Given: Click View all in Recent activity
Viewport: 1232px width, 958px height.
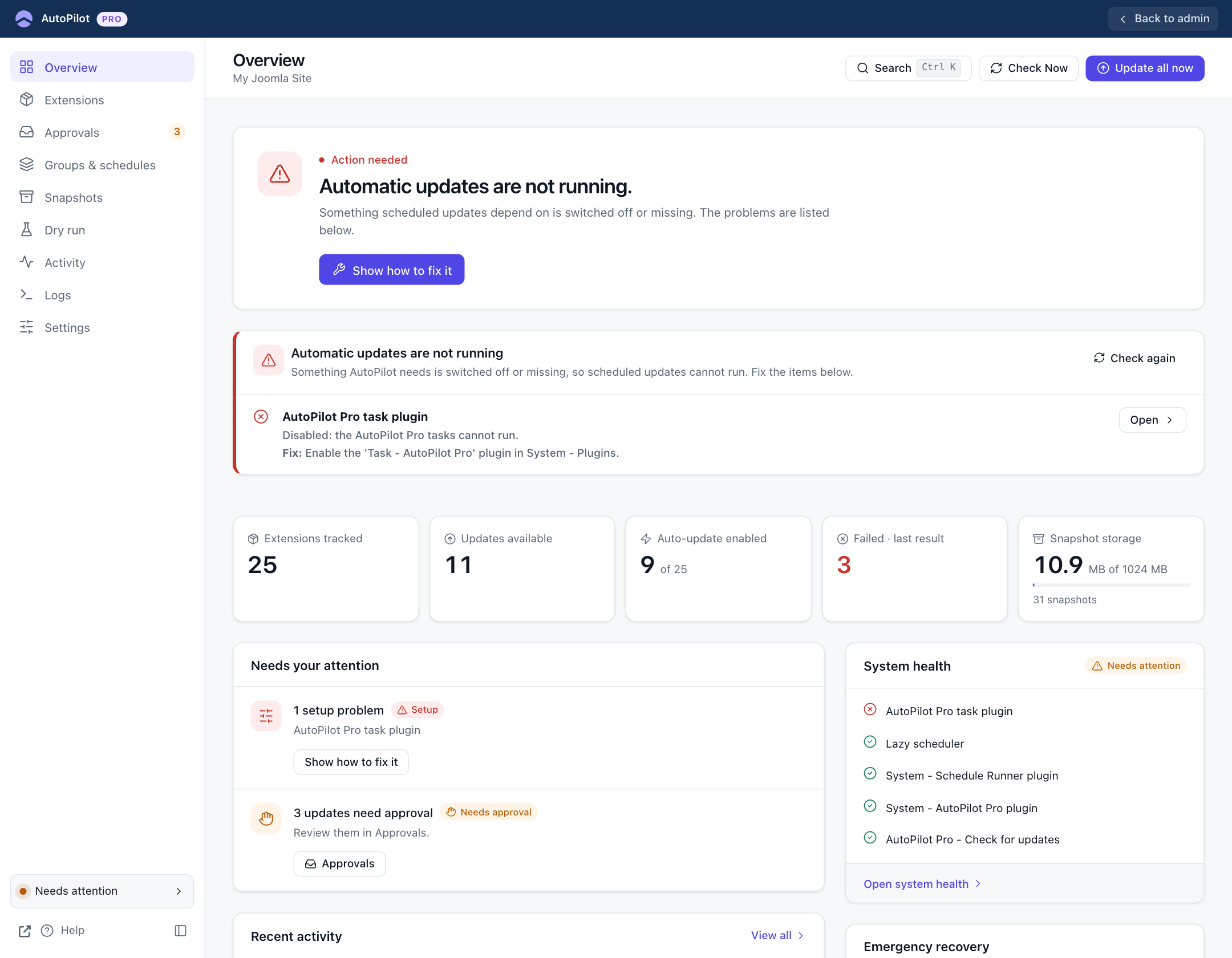Looking at the screenshot, I should coord(777,936).
